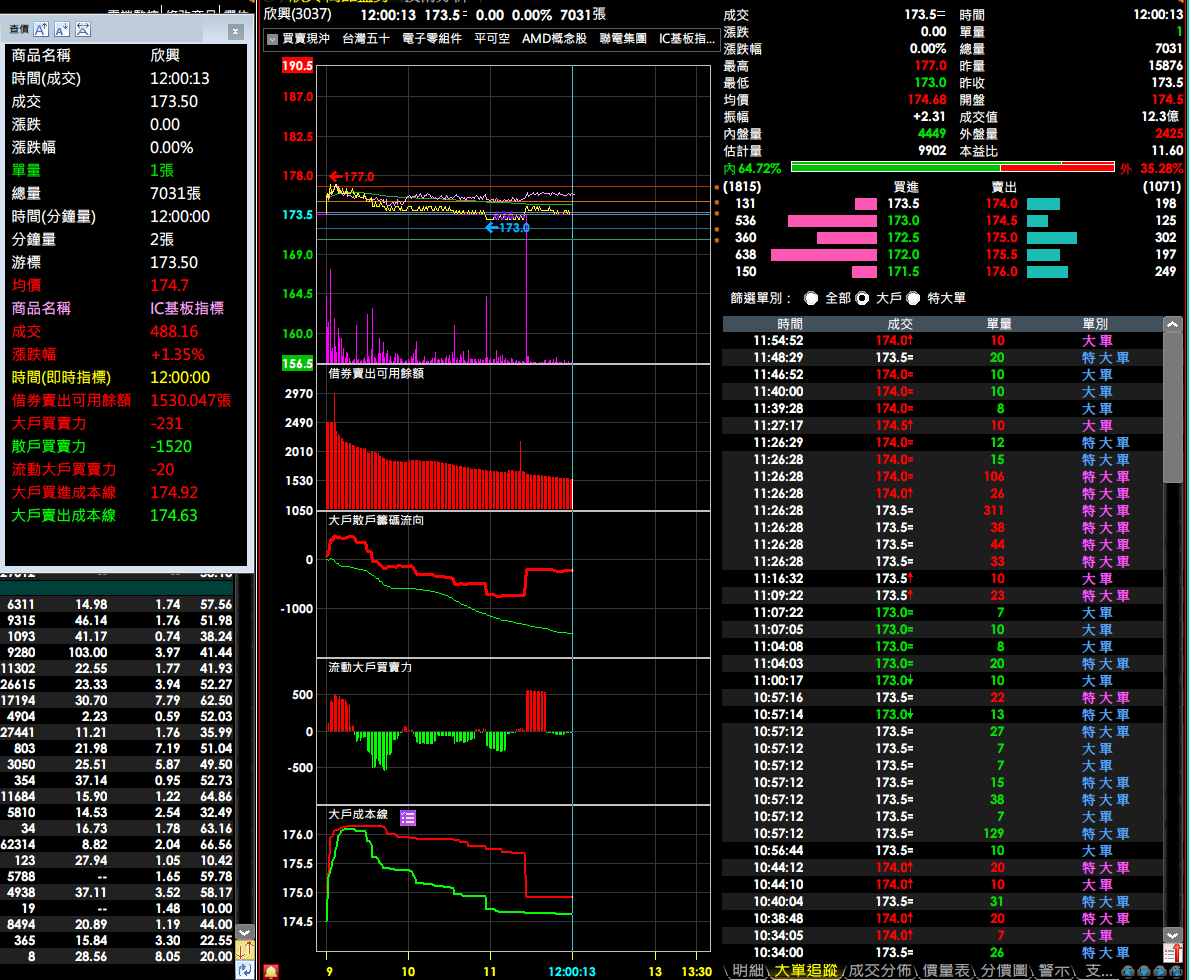The height and width of the screenshot is (980, 1191).
Task: Select the 全部 filter radio button
Action: coord(811,298)
